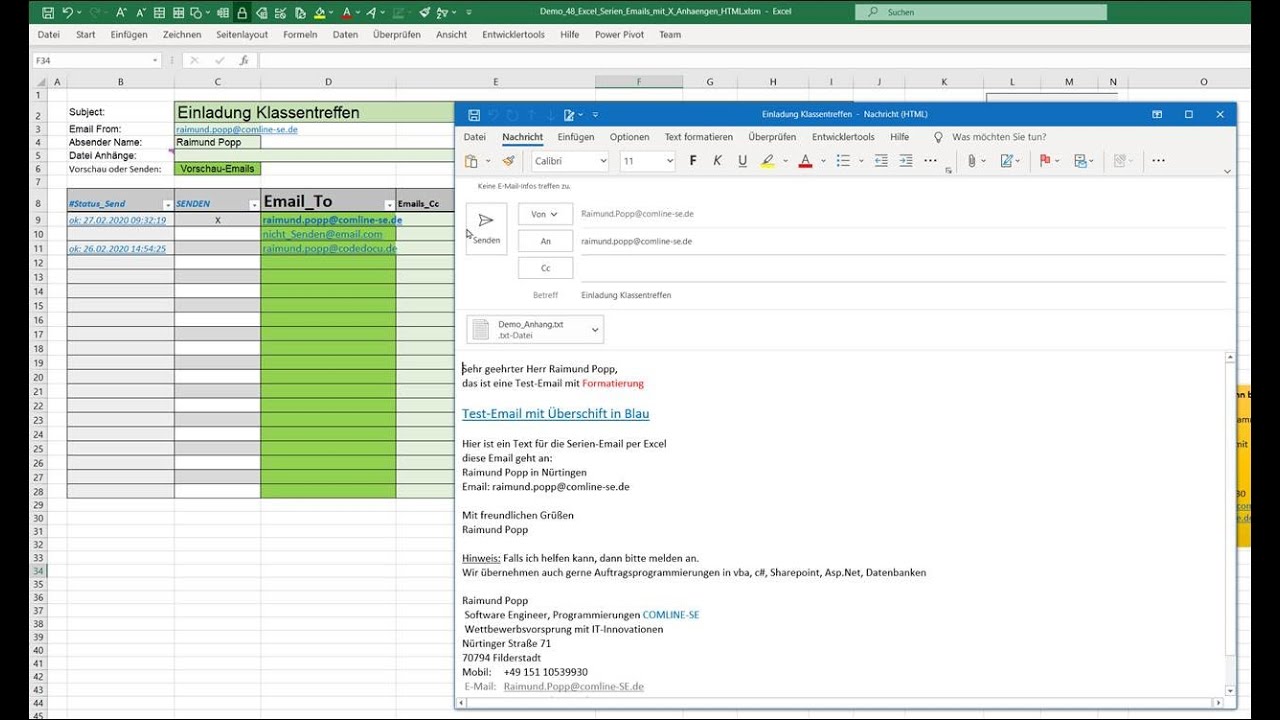Screen dimensions: 1280x720
Task: Open the Calibri font name dropdown
Action: pos(570,161)
